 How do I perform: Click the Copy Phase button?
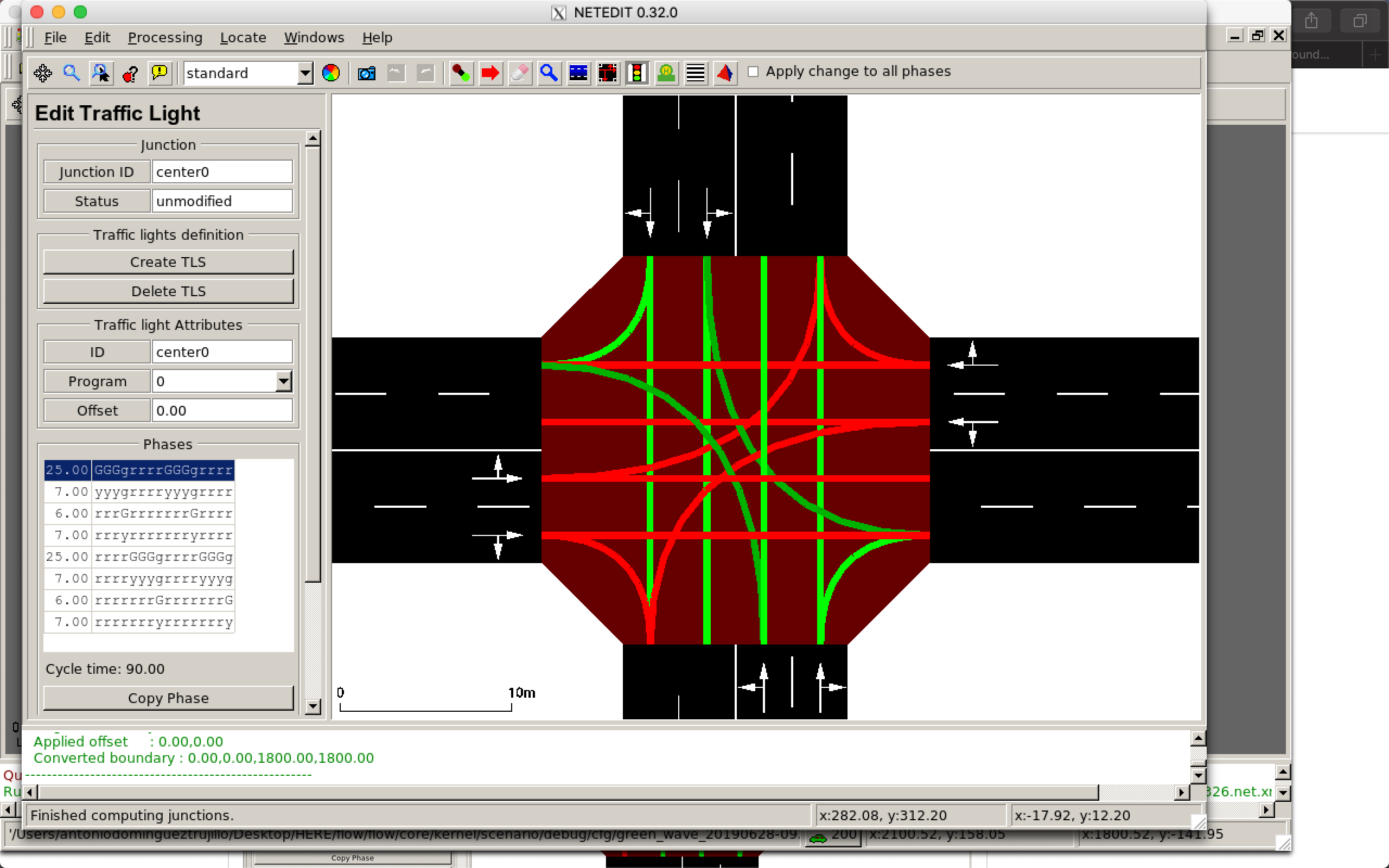point(168,698)
